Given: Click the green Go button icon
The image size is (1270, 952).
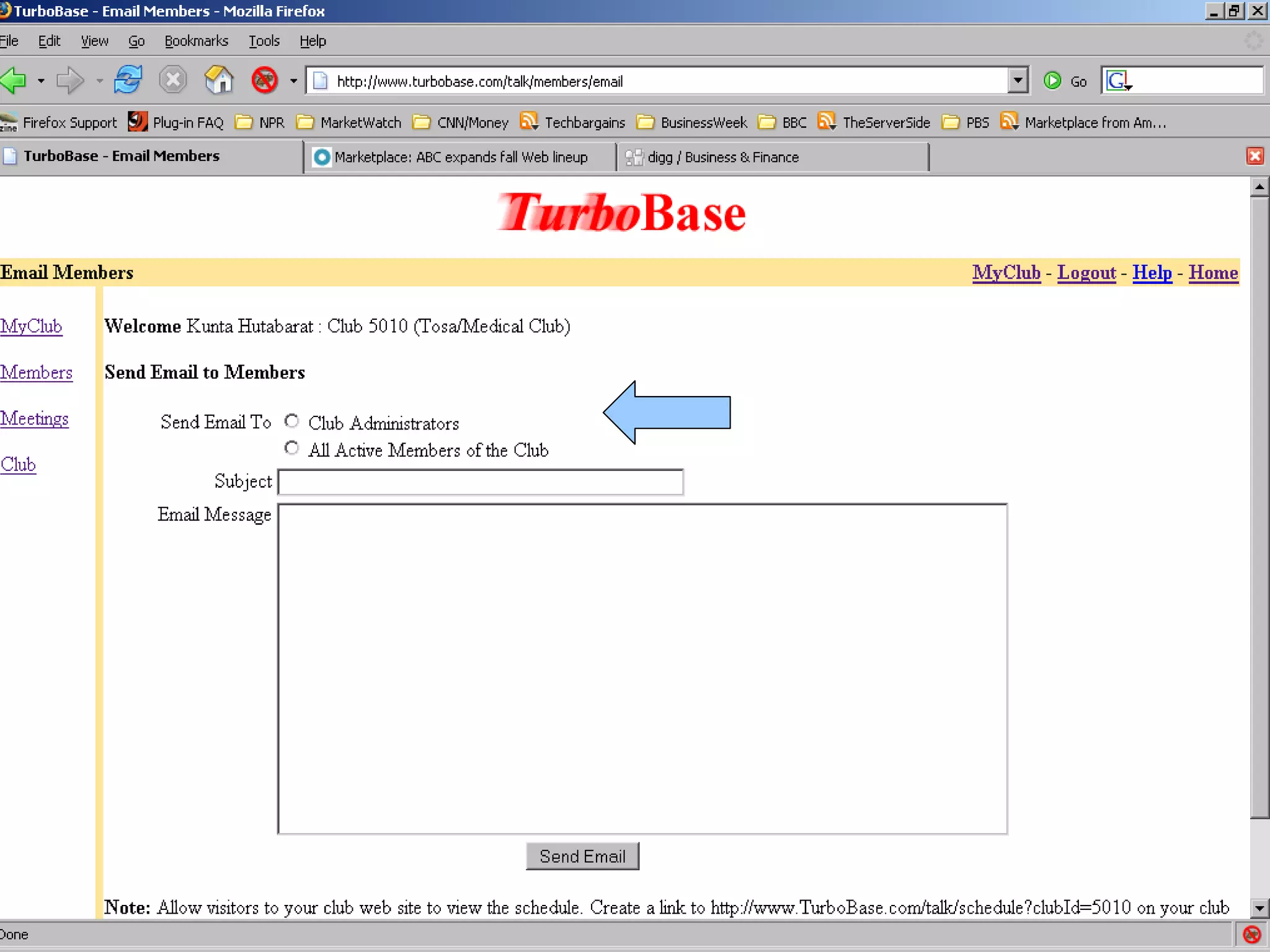Looking at the screenshot, I should (1052, 81).
